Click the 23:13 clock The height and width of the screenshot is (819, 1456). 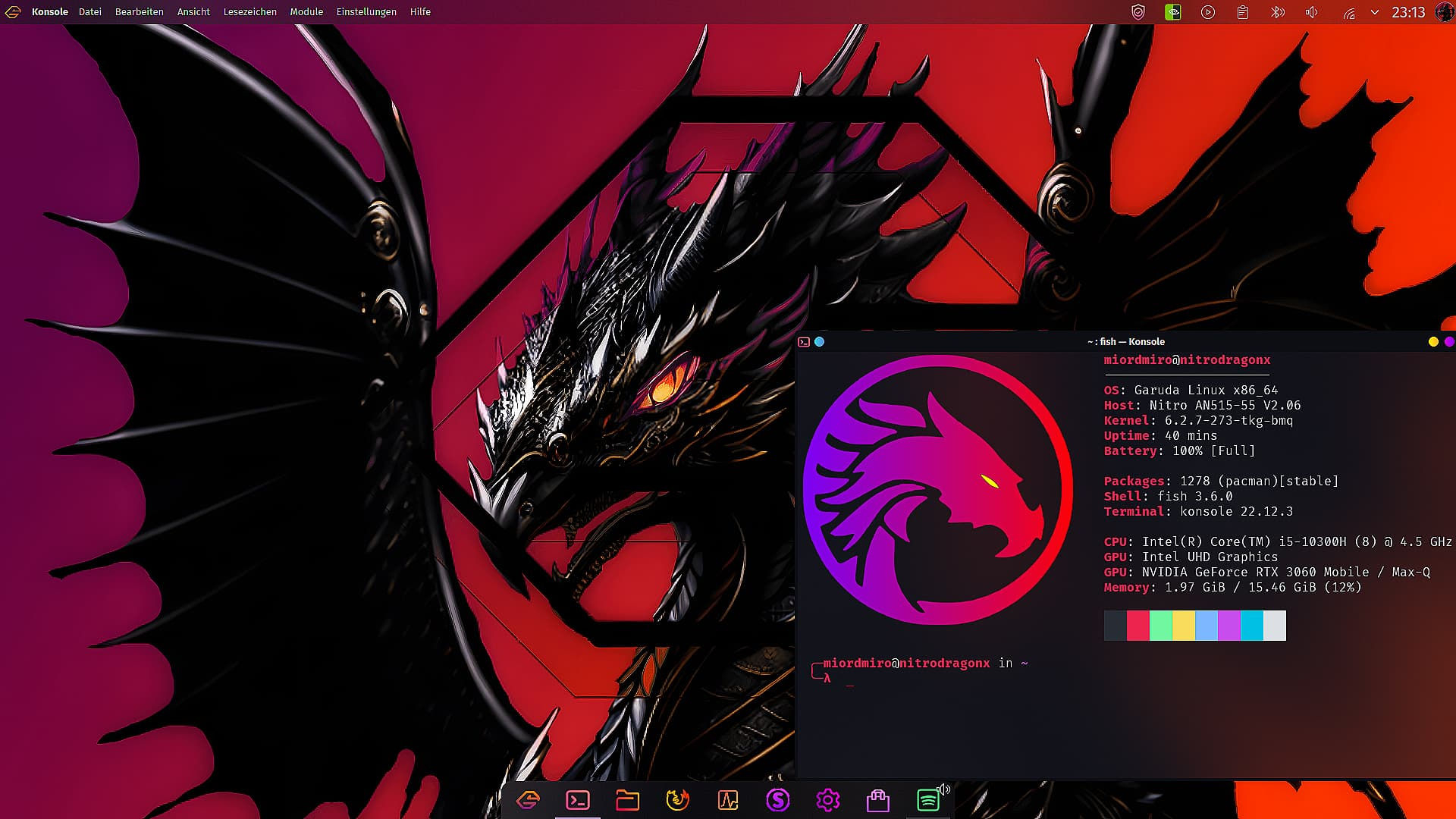tap(1408, 12)
